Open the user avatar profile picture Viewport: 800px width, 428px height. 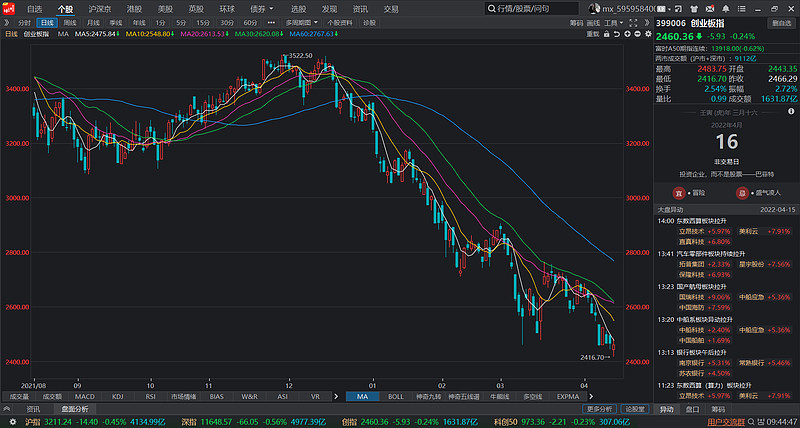click(594, 9)
